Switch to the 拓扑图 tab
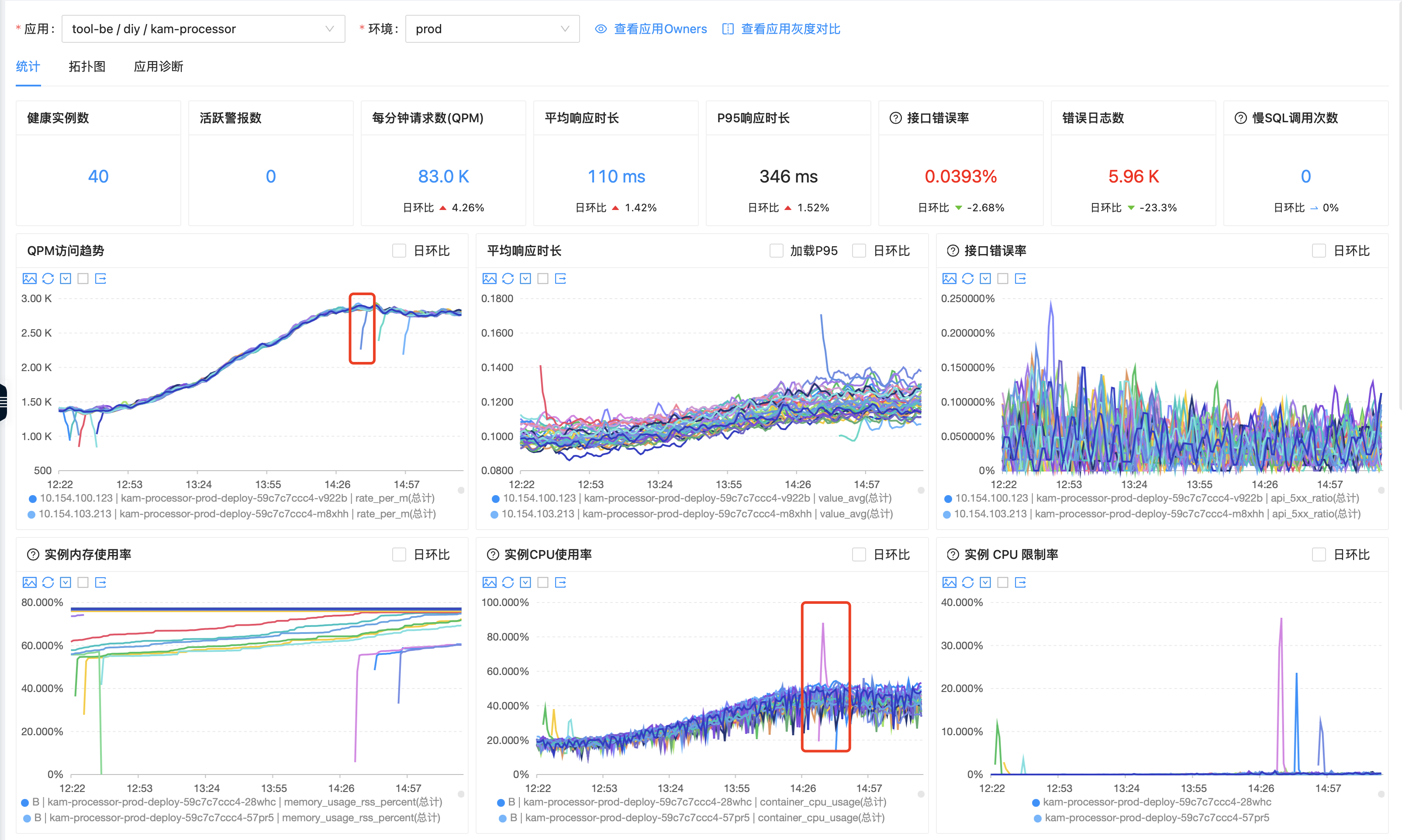1402x840 pixels. click(x=86, y=67)
